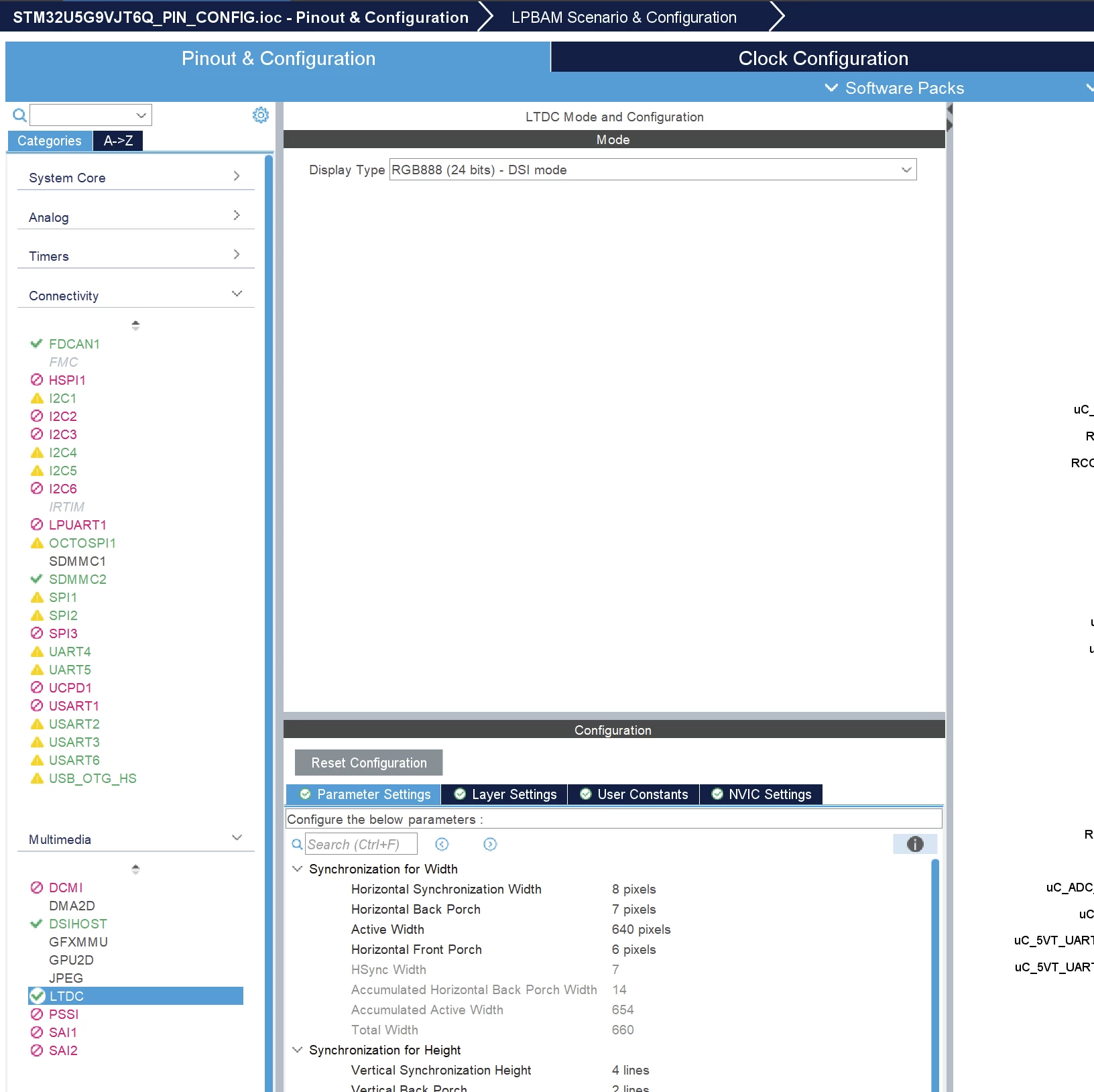Click the peripheral search magnifier icon

[x=19, y=115]
